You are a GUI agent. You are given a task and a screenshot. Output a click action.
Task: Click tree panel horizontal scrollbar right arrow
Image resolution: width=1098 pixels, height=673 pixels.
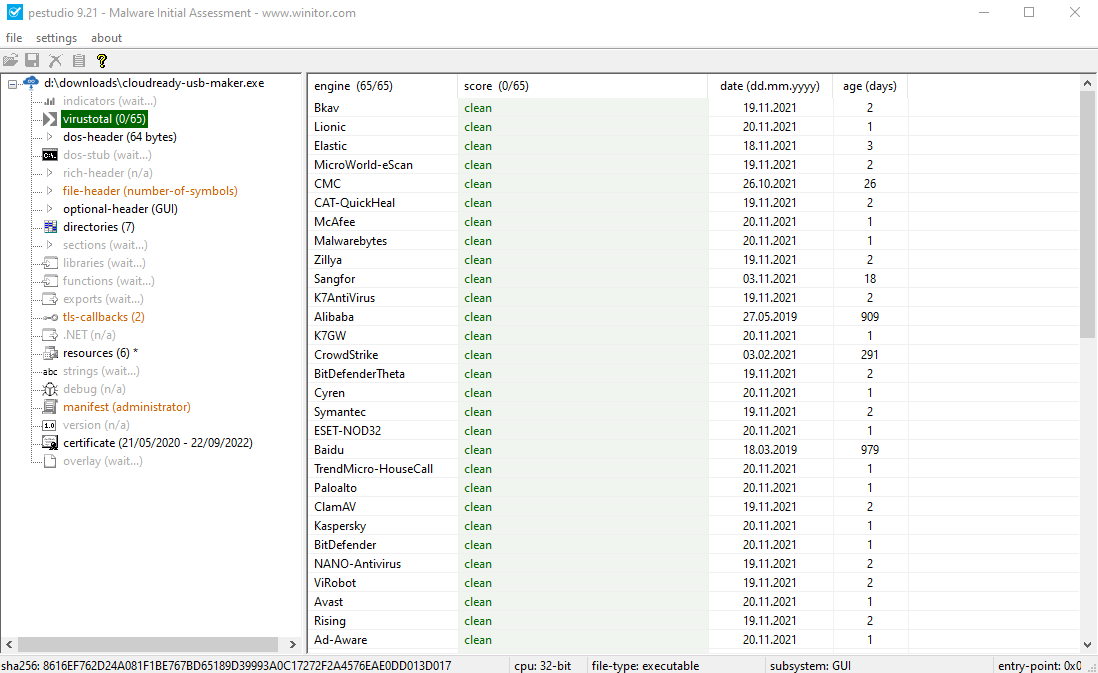(293, 644)
